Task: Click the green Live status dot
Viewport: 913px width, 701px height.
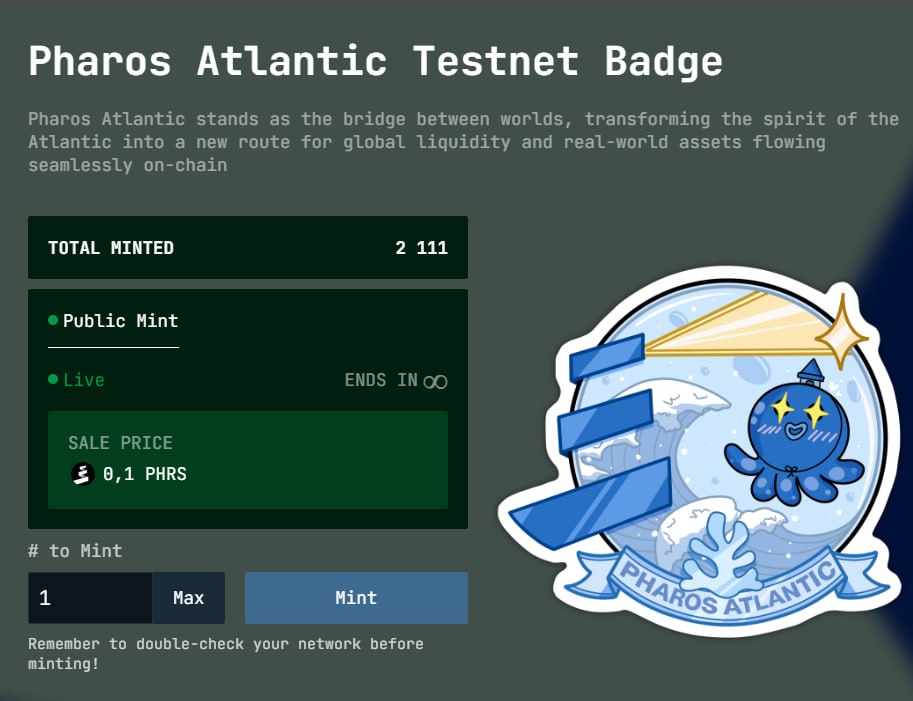Action: click(53, 380)
